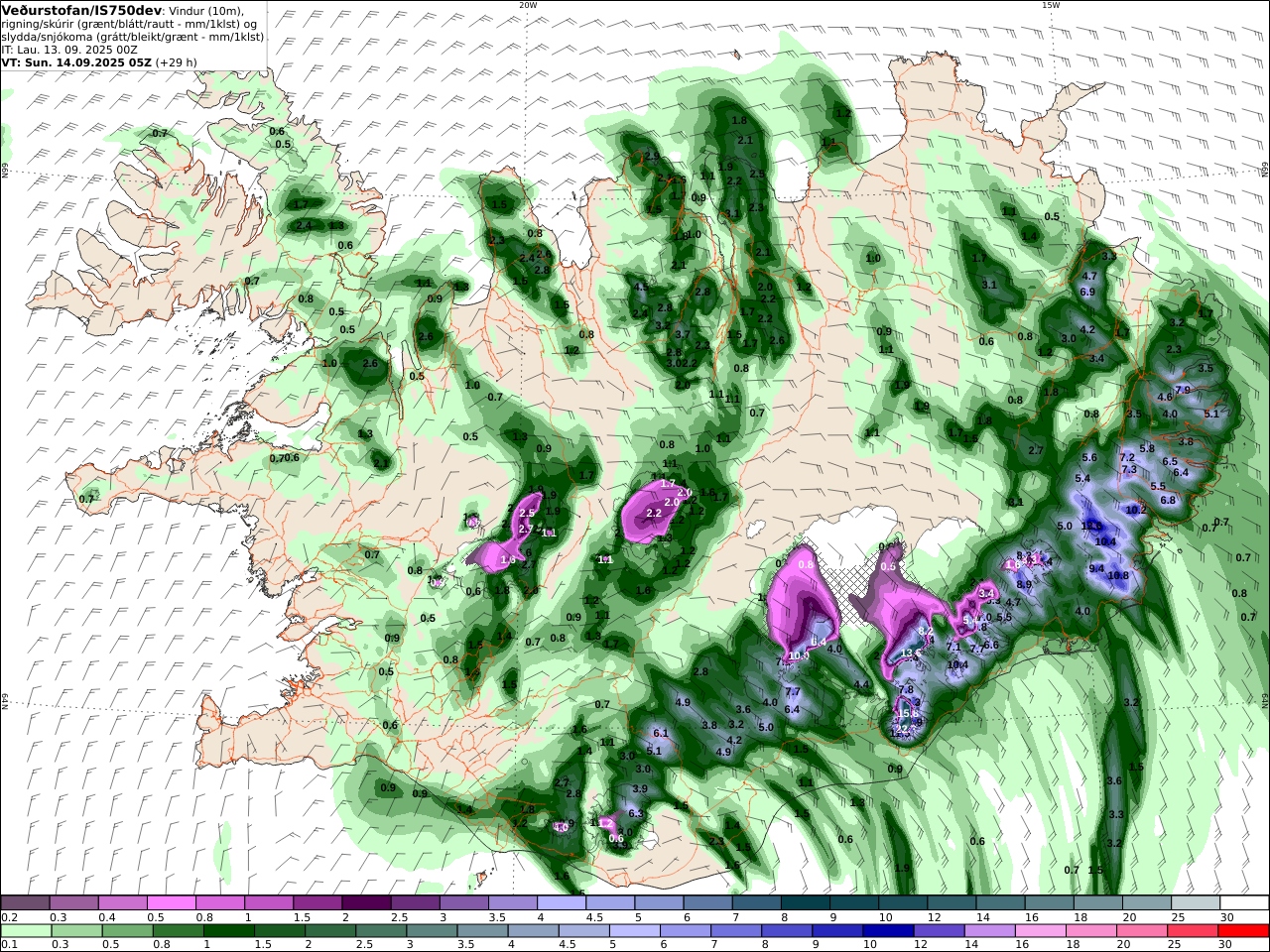Click the 0.2 label in upper legend row
The image size is (1270, 952).
8,917
